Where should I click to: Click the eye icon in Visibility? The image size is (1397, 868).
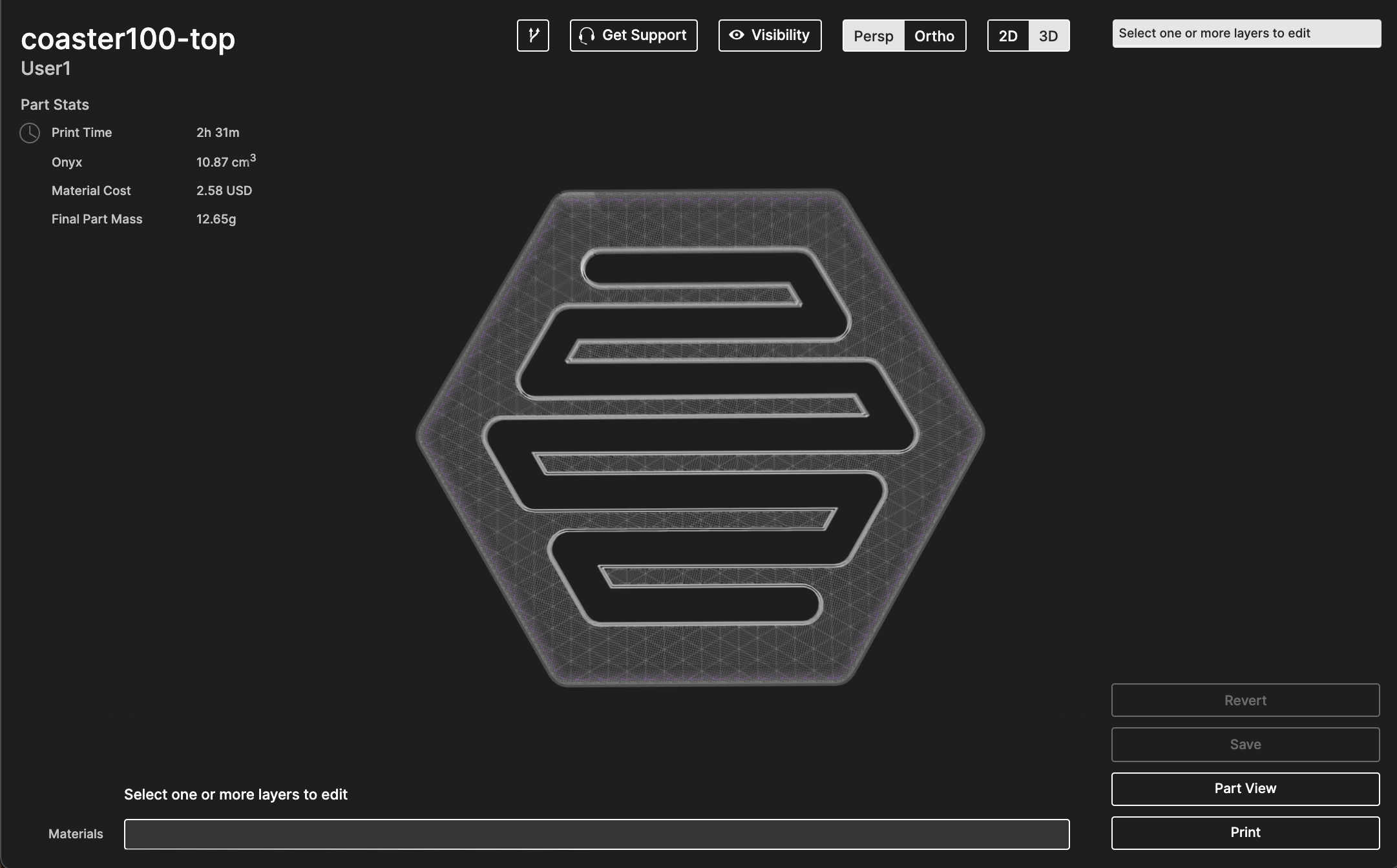pos(737,35)
